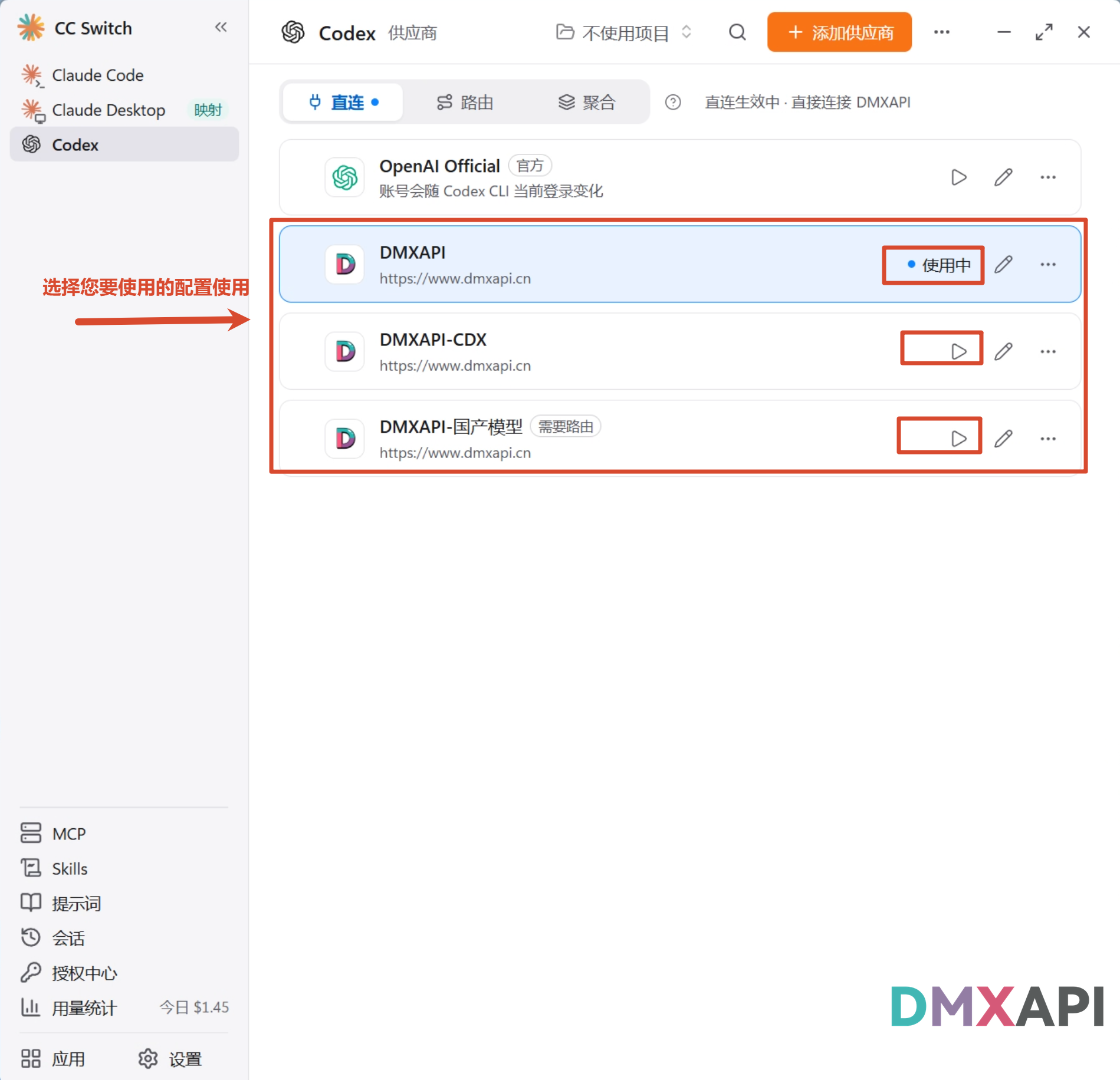This screenshot has width=1120, height=1080.
Task: Click the 映射 badge on Claude Desktop
Action: pos(208,110)
